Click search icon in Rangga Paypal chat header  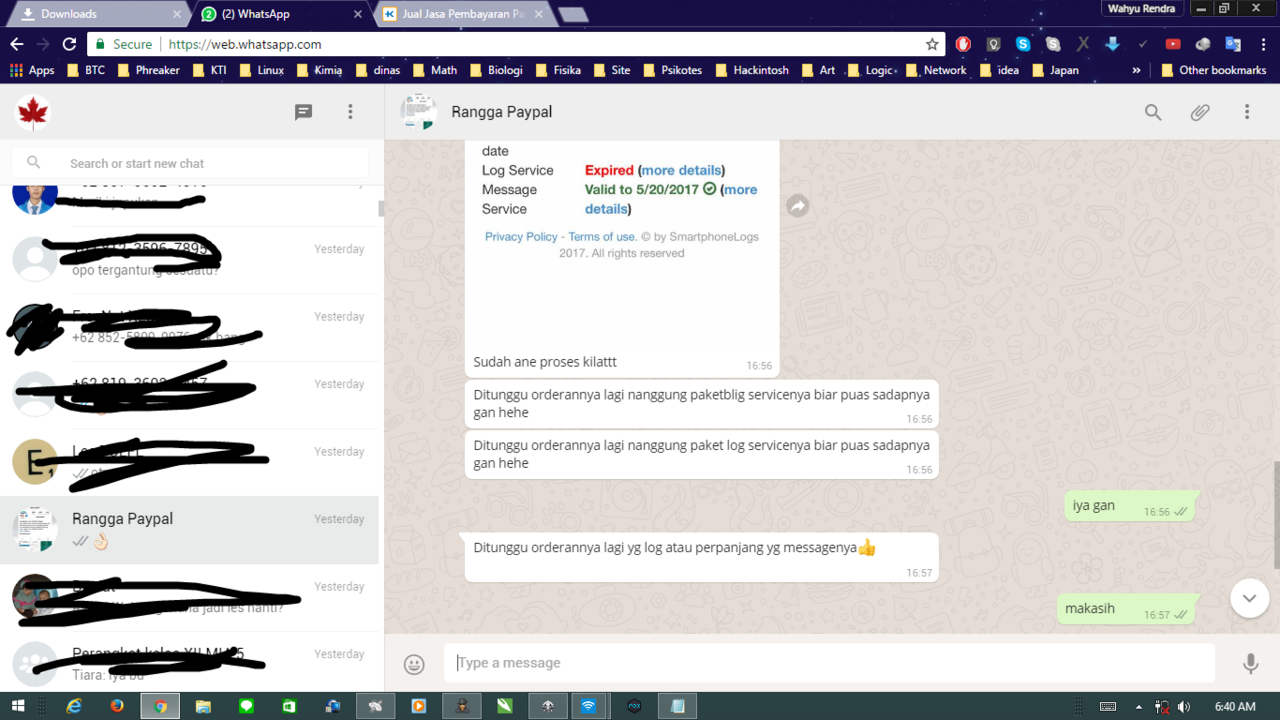pyautogui.click(x=1153, y=112)
